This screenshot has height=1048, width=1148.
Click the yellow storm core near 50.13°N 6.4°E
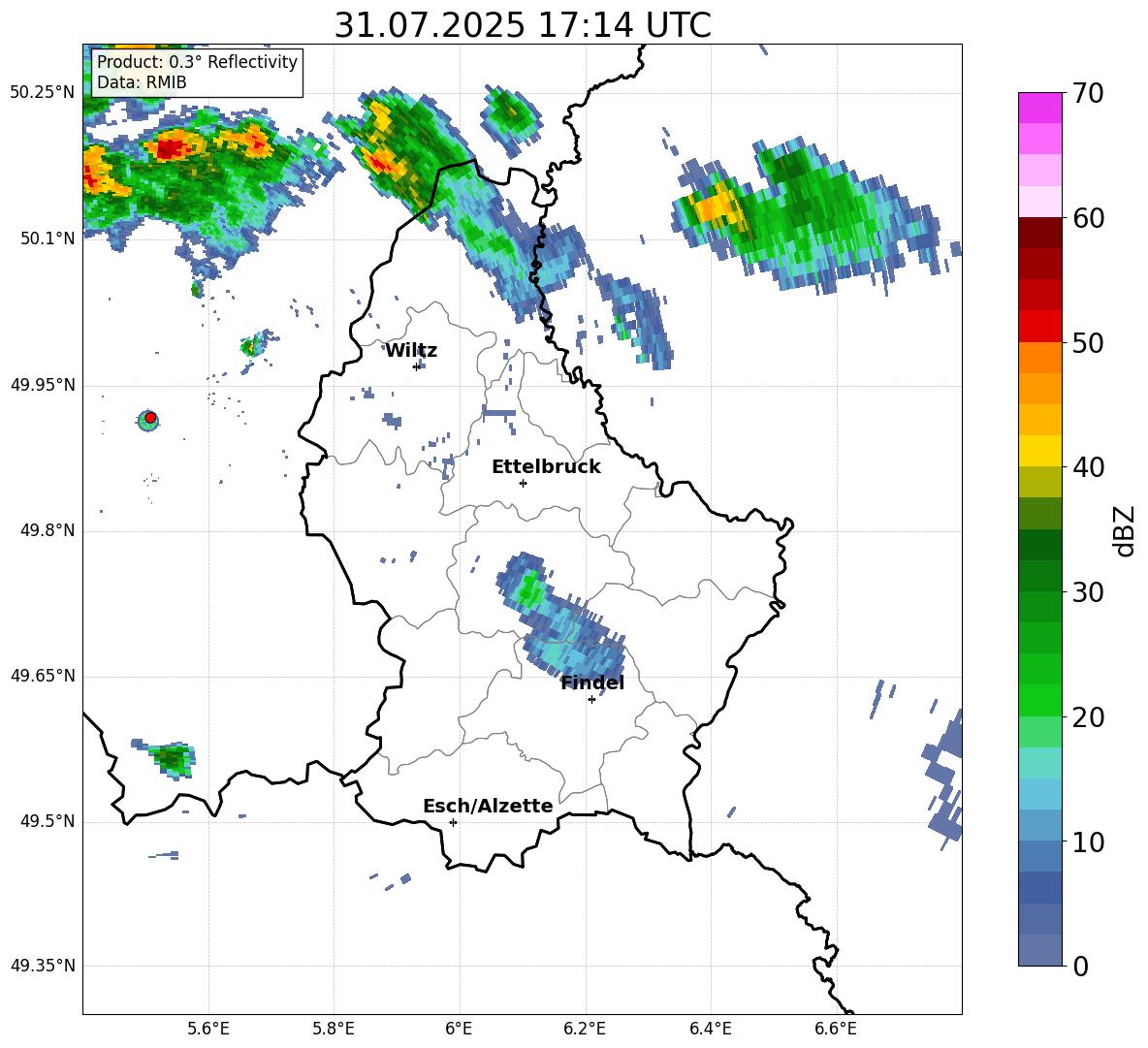717,205
